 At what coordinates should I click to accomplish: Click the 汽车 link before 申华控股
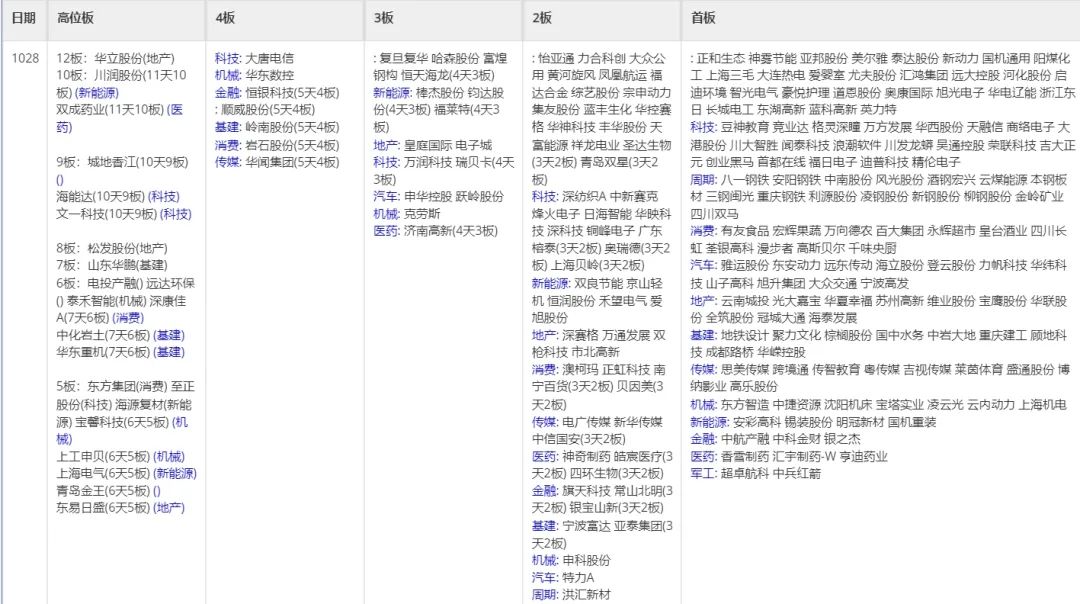point(386,196)
